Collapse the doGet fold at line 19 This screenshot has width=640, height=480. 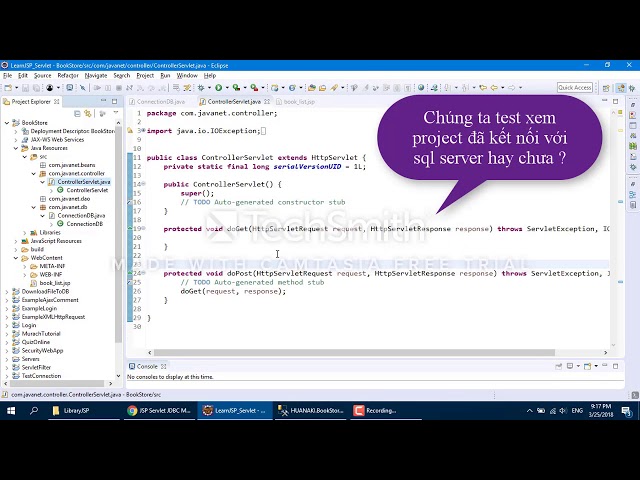[143, 229]
